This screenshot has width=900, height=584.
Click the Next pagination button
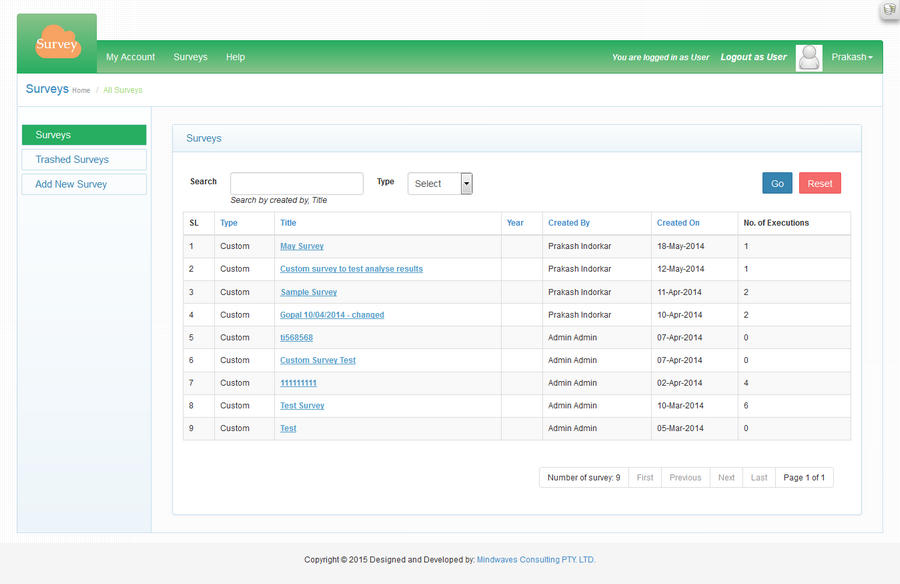pyautogui.click(x=726, y=478)
